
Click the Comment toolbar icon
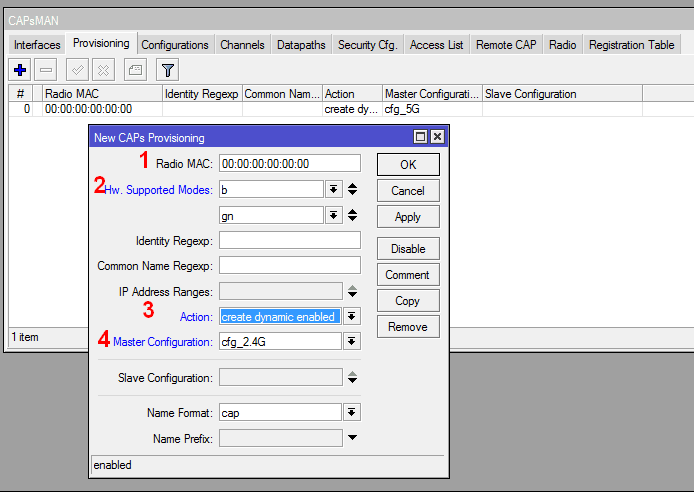134,69
